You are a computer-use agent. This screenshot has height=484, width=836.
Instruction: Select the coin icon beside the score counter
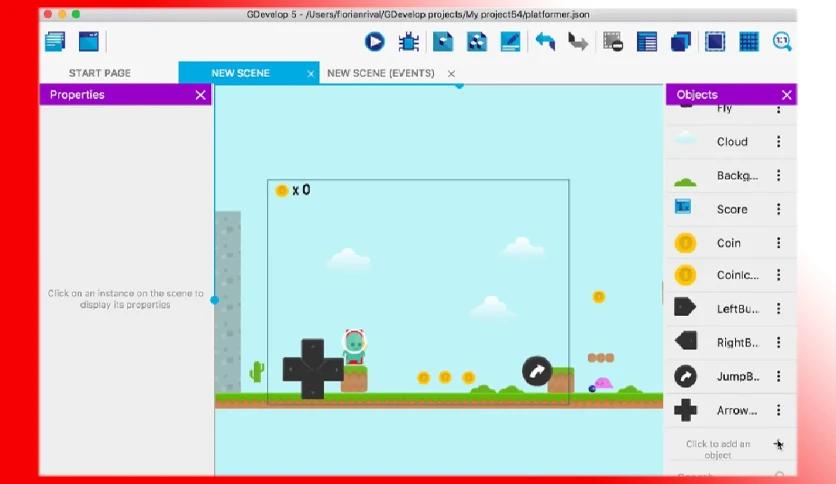coord(282,190)
